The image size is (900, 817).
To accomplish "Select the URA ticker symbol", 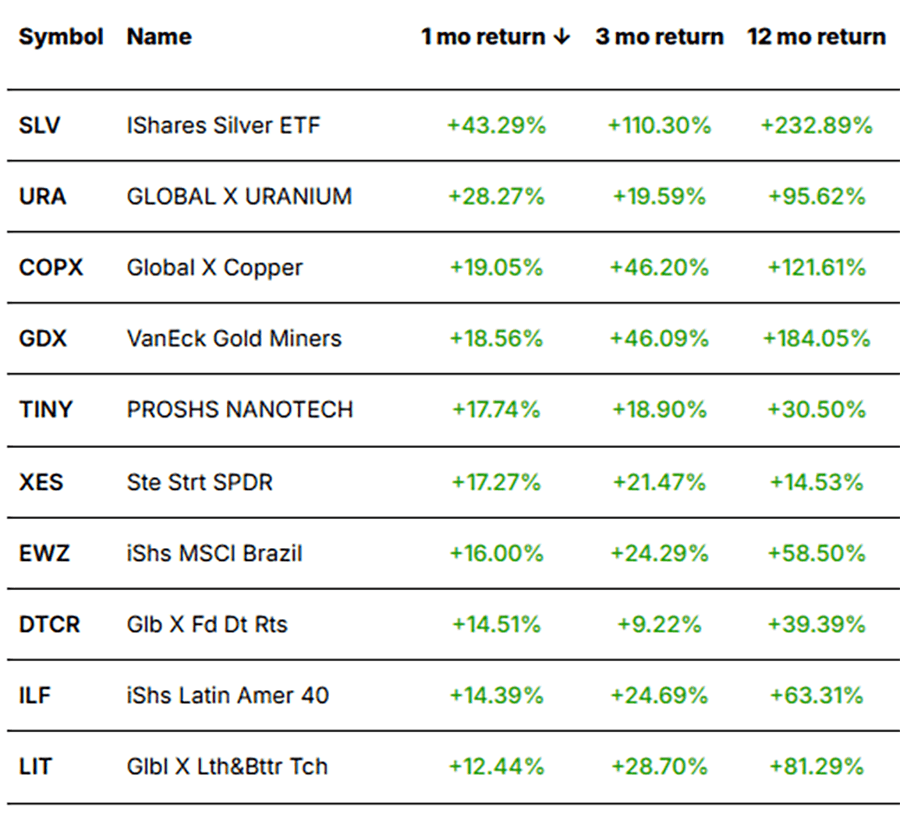I will point(42,197).
